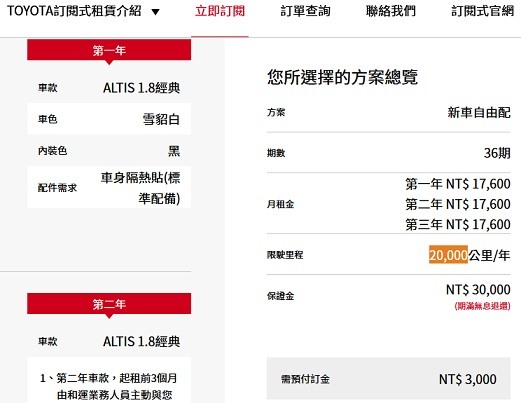
Task: Click first-year rent 第一年 NT$ 17,600
Action: point(458,184)
